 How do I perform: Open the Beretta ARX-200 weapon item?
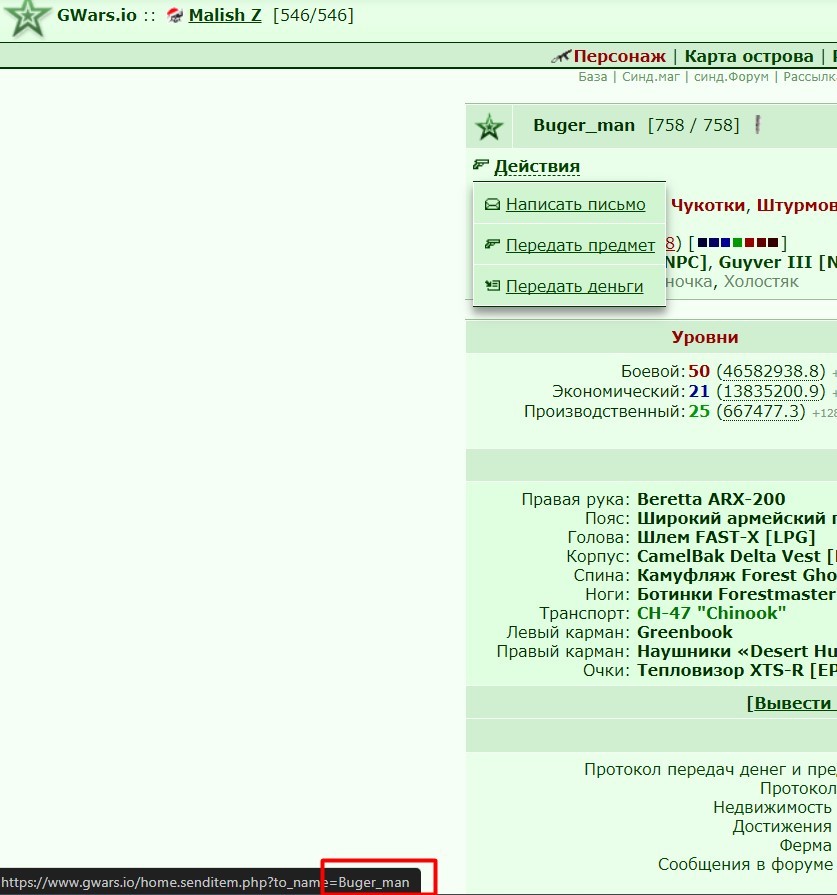711,499
